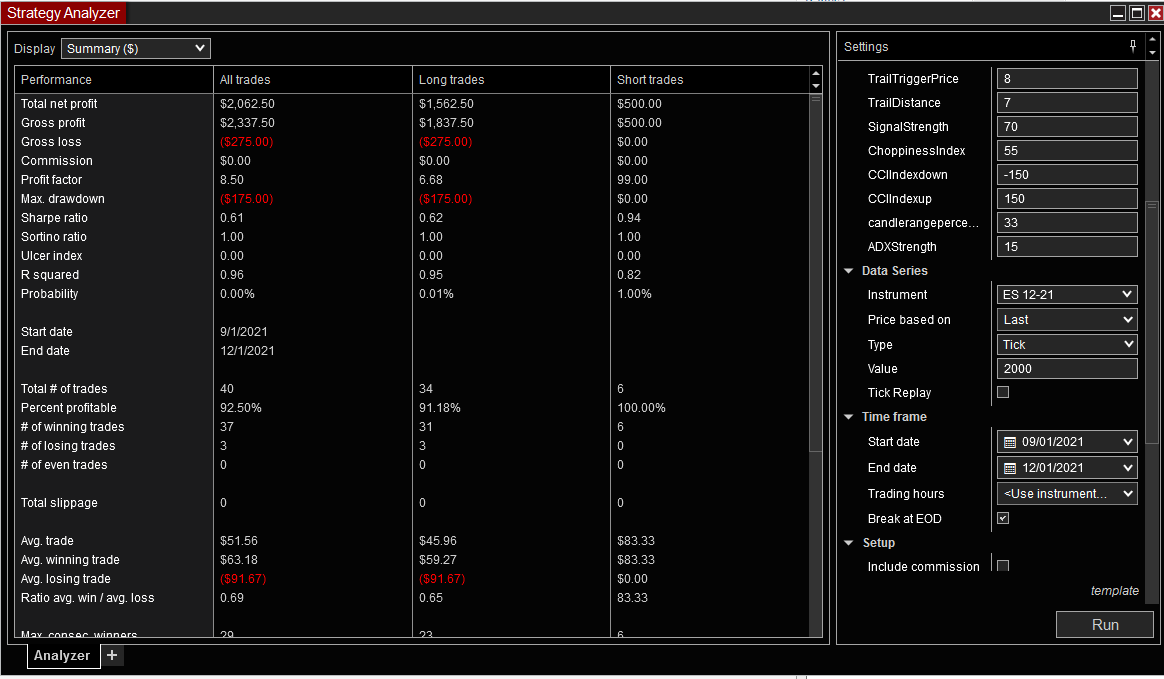The image size is (1164, 679).
Task: Click the Settings panel scroll up arrow
Action: point(1151,39)
